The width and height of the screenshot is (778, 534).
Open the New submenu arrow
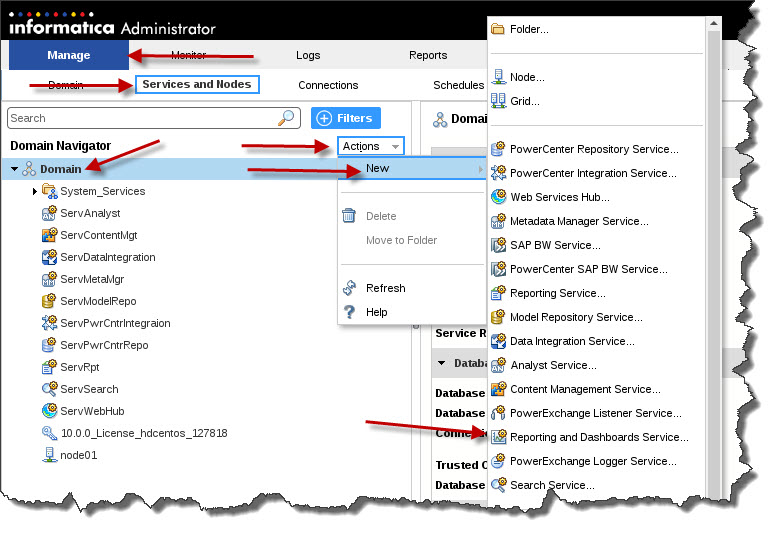coord(480,169)
